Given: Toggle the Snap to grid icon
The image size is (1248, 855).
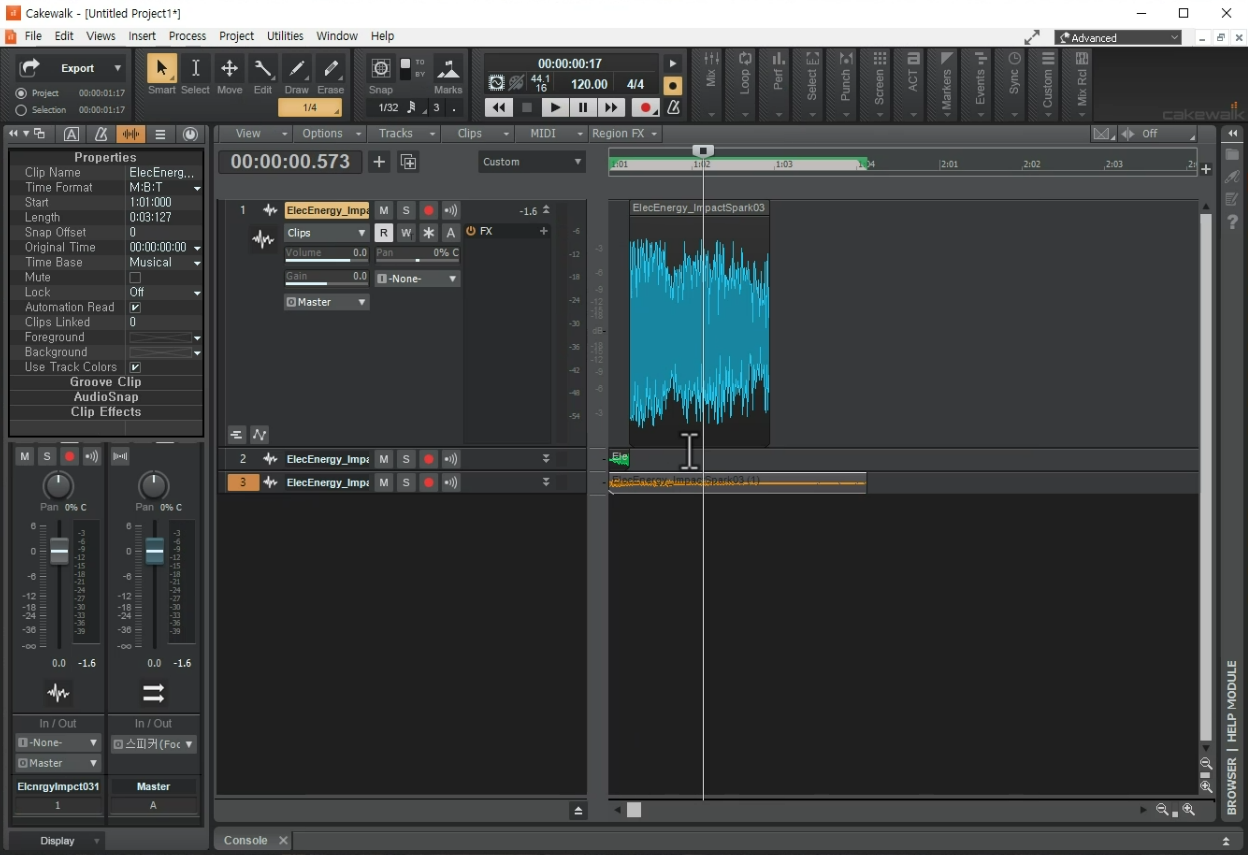Looking at the screenshot, I should click(381, 68).
